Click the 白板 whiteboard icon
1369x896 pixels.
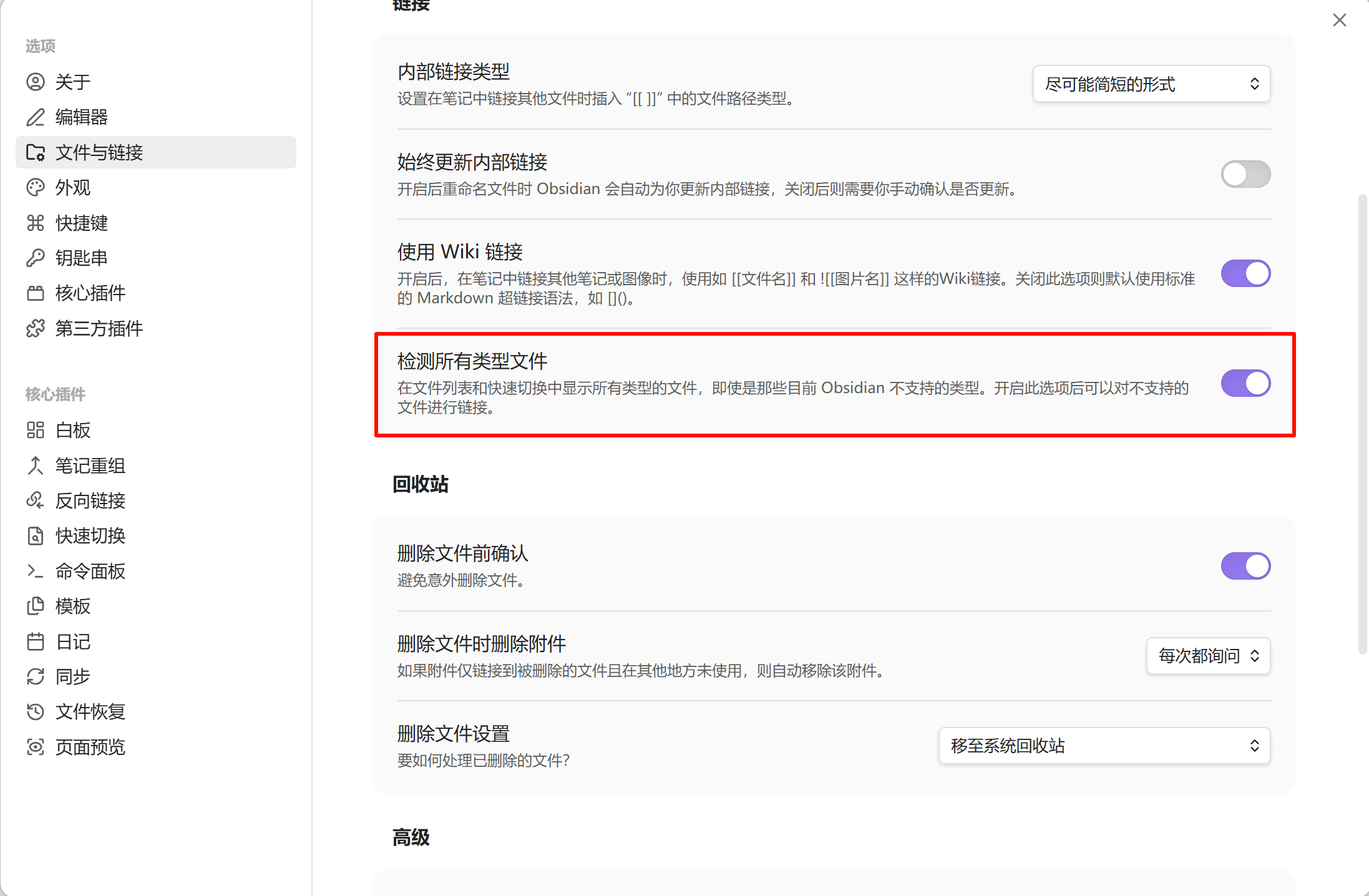[x=36, y=430]
